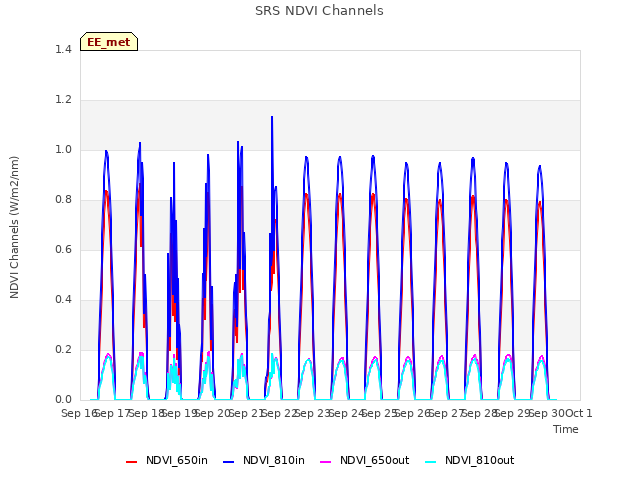Click the y-axis tick label 1.4
Viewport: 640px width, 480px height.
(63, 49)
